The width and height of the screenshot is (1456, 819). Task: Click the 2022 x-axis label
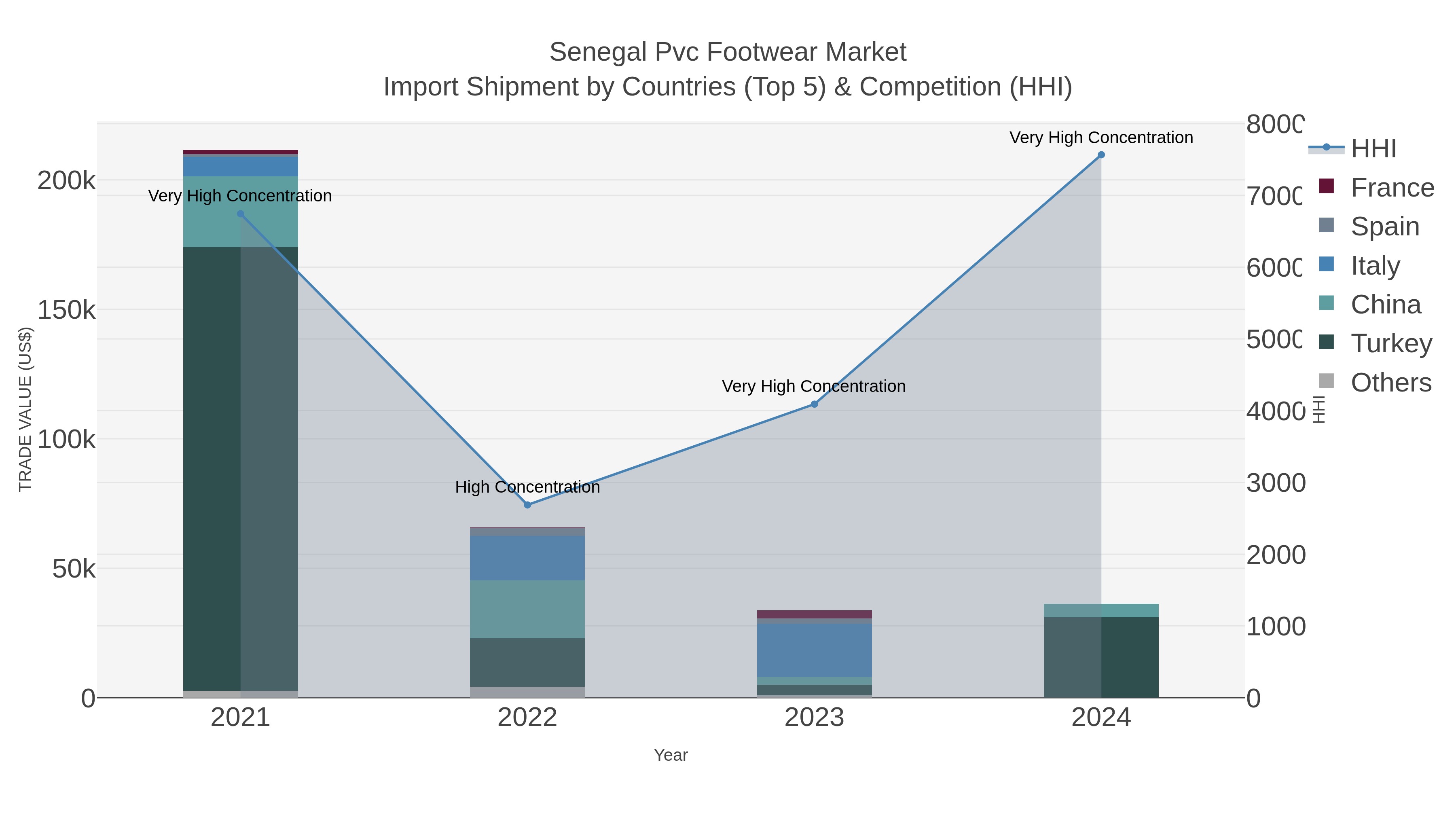click(527, 718)
